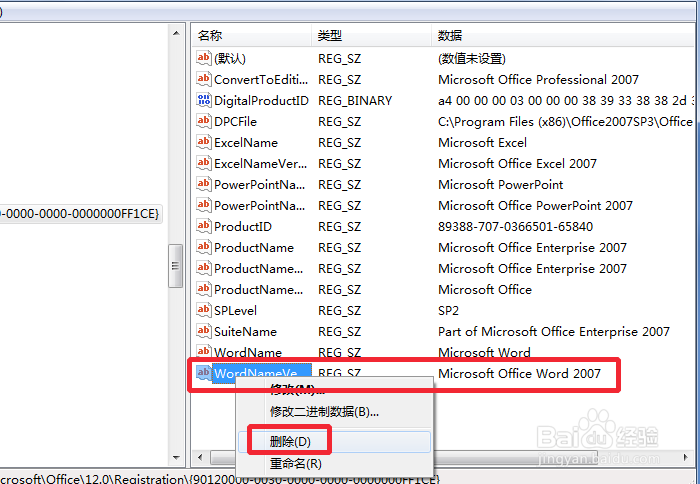Choose 重命名(R) from the context menu
Viewport: 700px width, 484px height.
pos(334,463)
